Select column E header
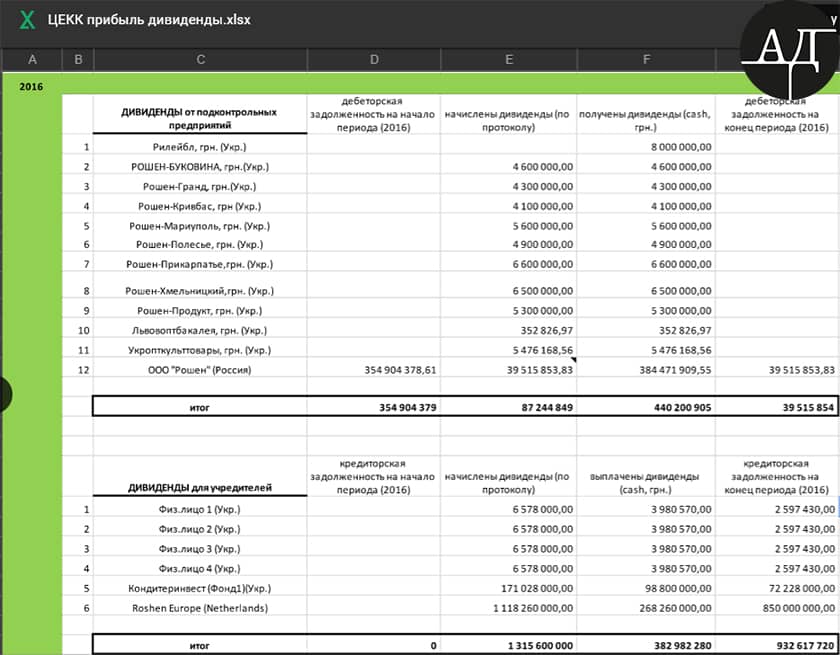 click(509, 60)
